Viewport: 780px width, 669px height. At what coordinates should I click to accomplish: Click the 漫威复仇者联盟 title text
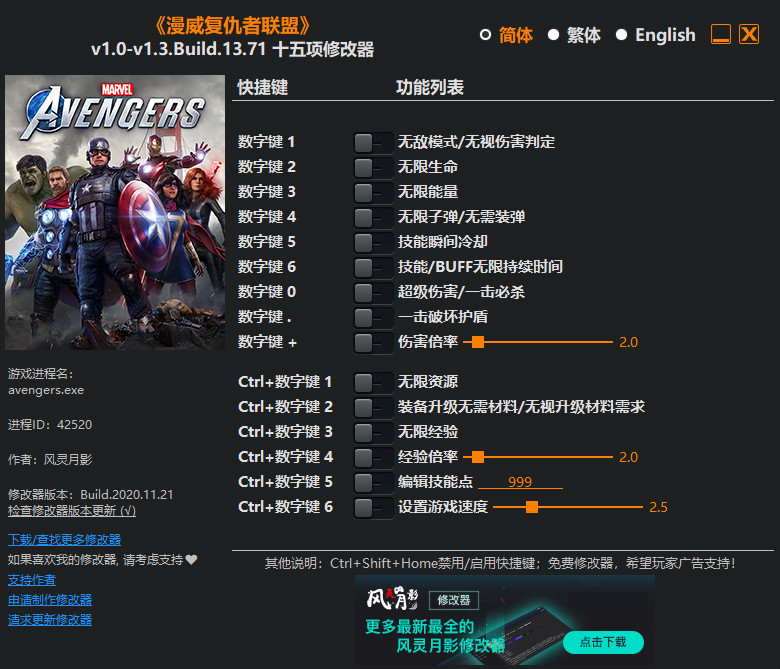pyautogui.click(x=232, y=26)
